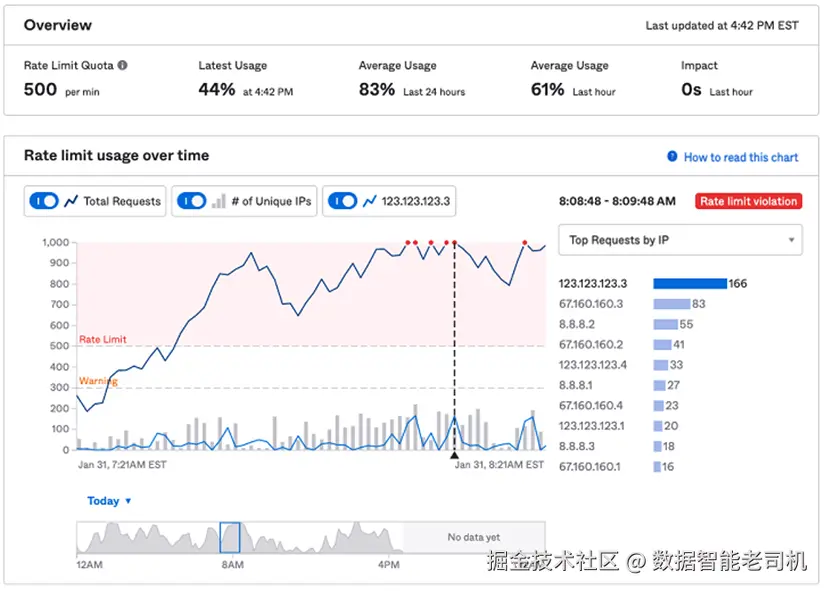Screen dimensions: 825x591
Task: Expand the Today date range dropdown
Action: (x=109, y=500)
